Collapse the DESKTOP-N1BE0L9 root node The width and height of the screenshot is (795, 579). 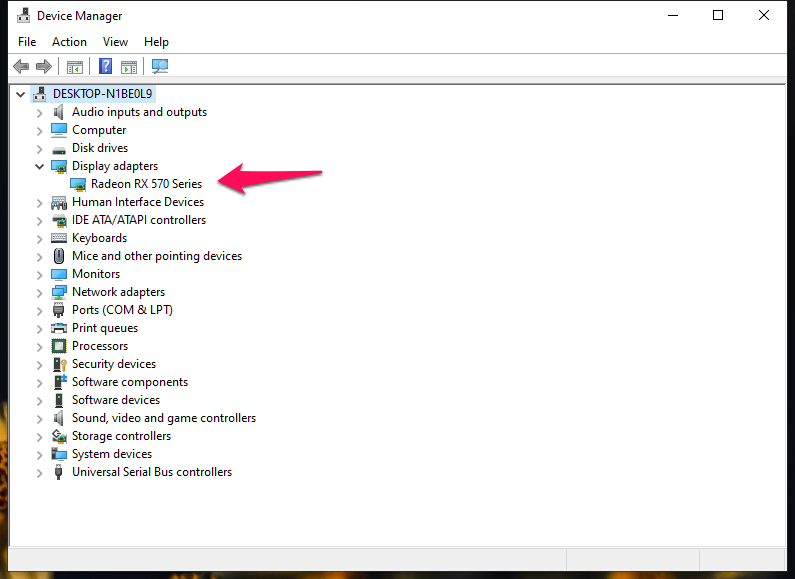20,94
